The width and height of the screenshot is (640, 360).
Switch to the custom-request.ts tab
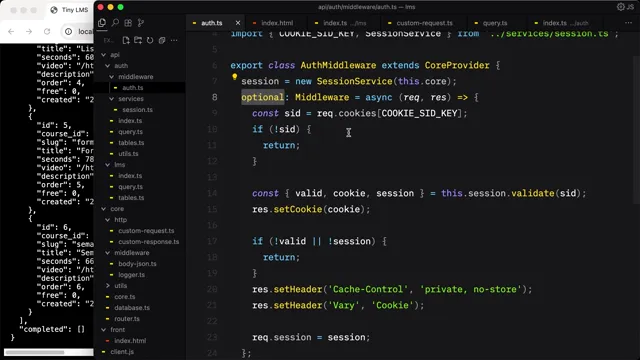coord(424,23)
